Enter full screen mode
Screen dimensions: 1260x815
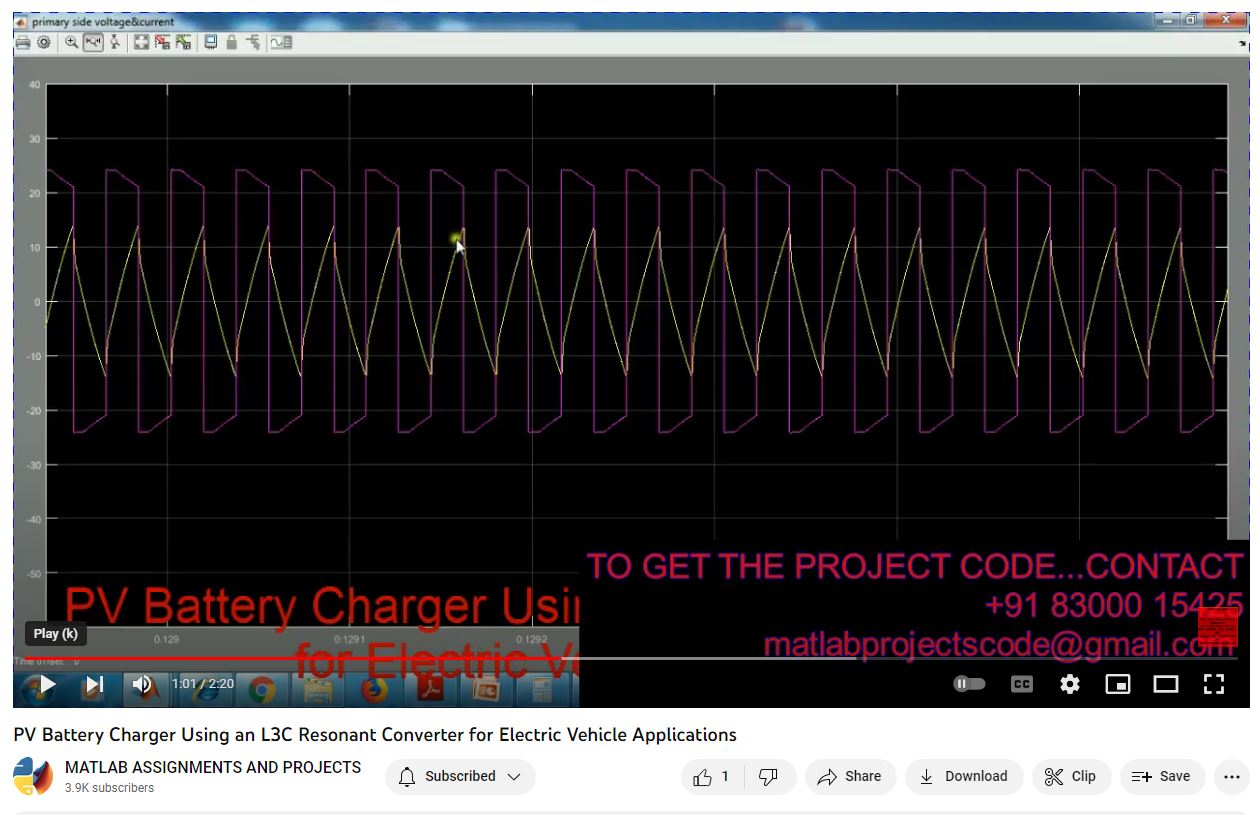point(1213,684)
